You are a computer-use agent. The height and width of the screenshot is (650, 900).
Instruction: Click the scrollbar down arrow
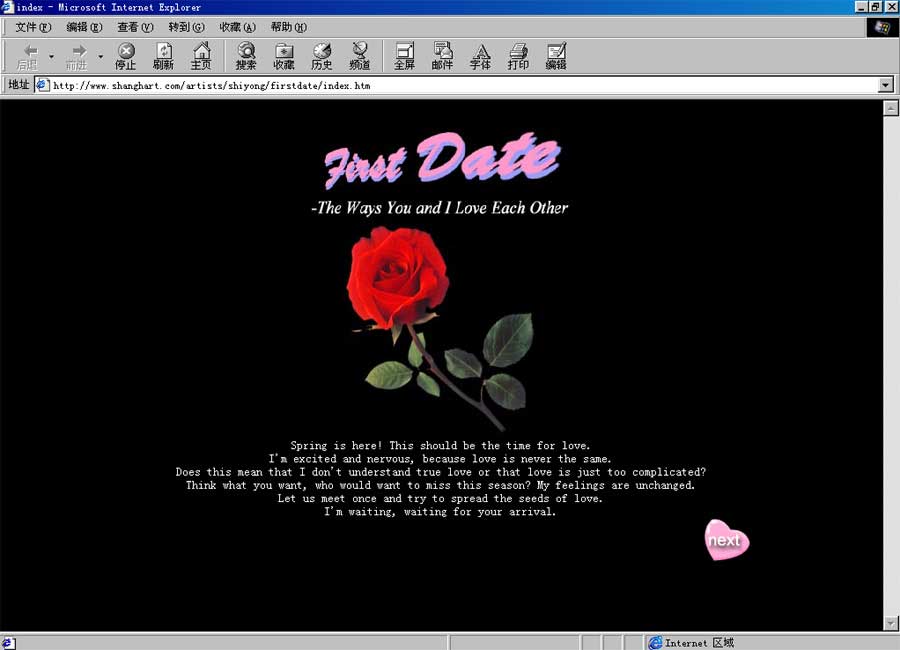click(891, 622)
